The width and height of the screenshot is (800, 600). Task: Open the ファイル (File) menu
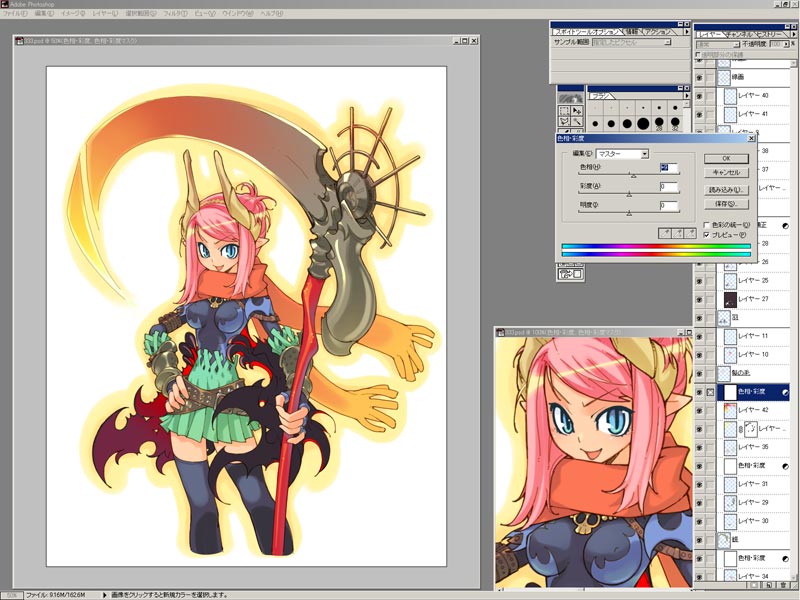[x=14, y=14]
